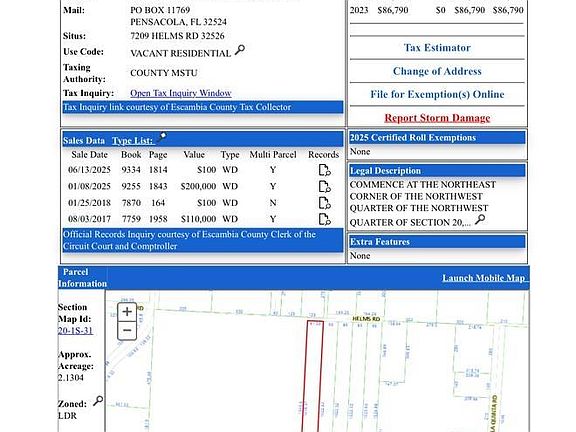Expand the legal description with its magnifier

480,220
